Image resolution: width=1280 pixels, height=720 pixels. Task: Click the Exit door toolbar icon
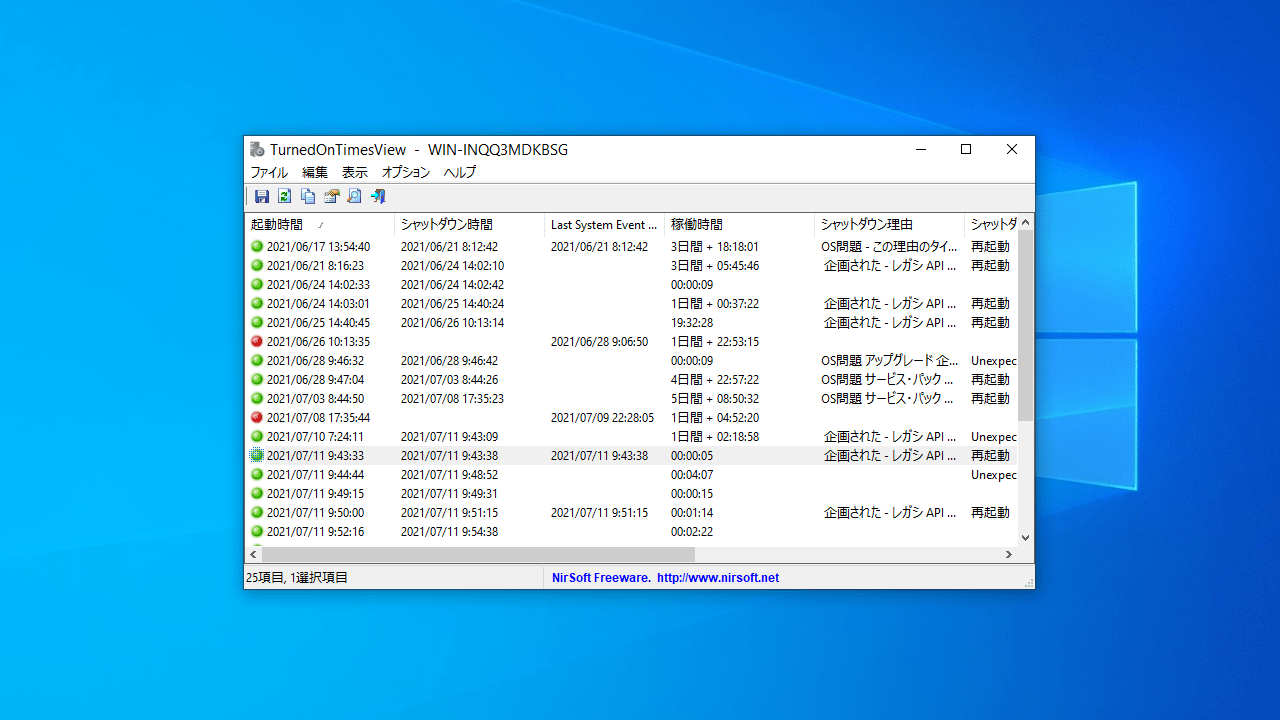[377, 197]
